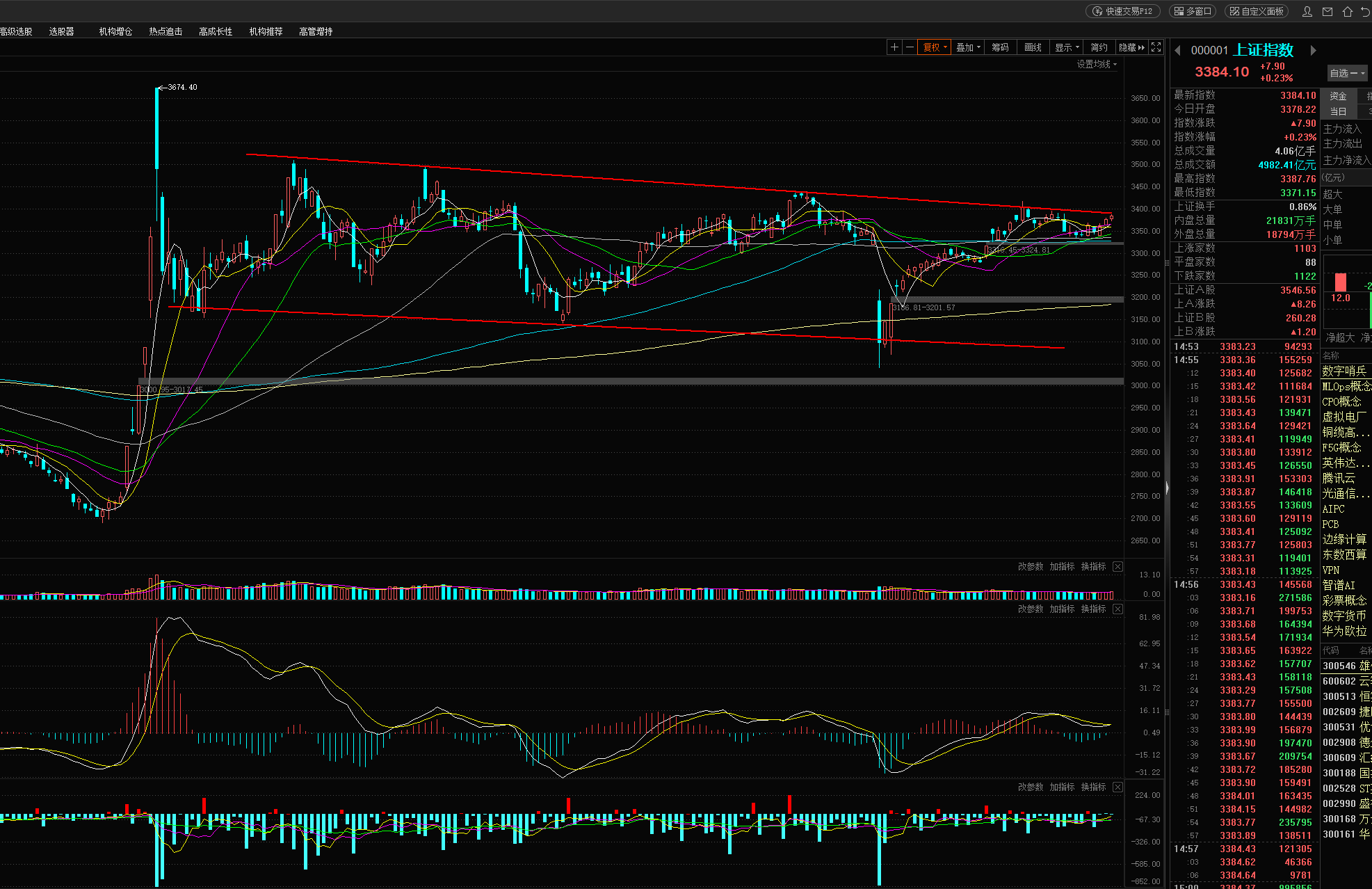Switch to 资金 tab

pyautogui.click(x=1338, y=96)
